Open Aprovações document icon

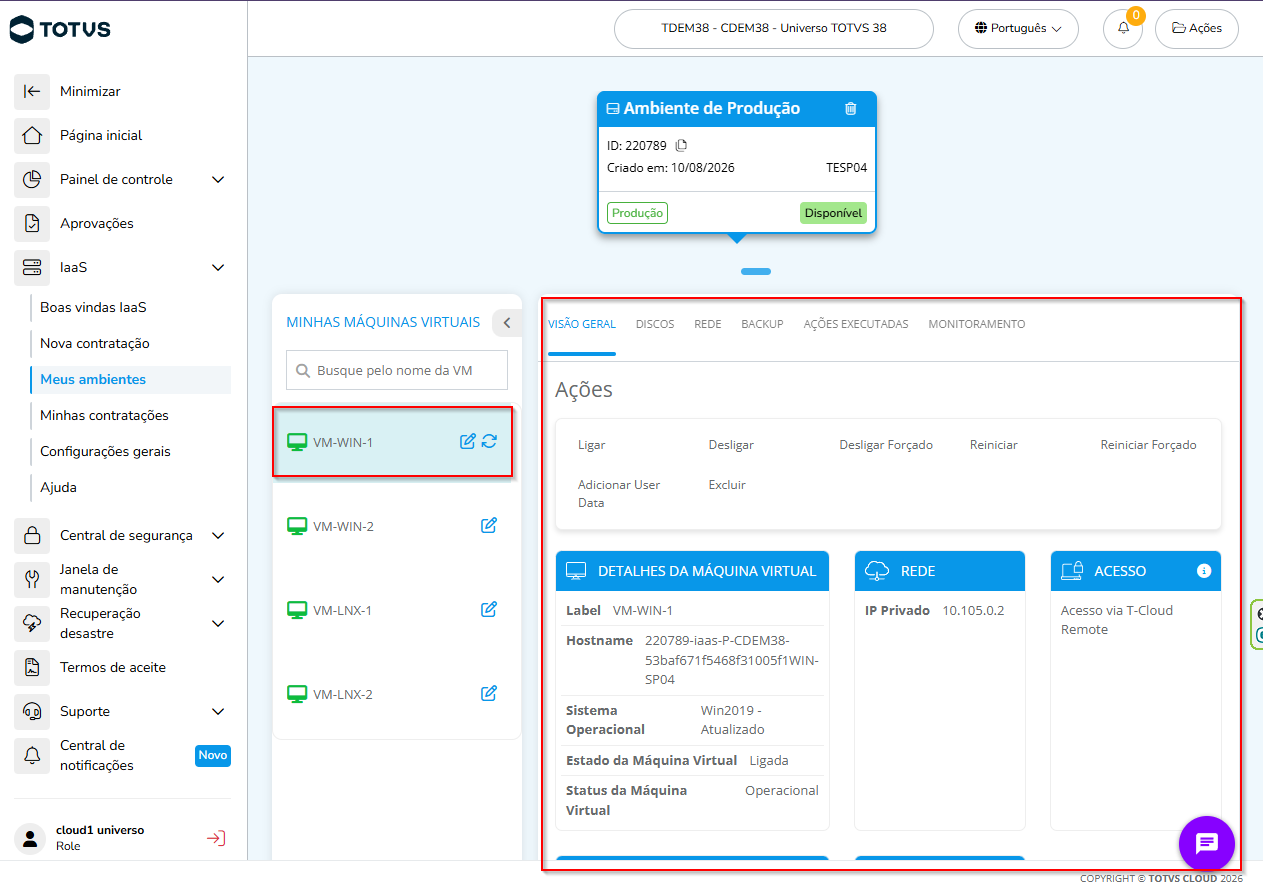click(32, 223)
